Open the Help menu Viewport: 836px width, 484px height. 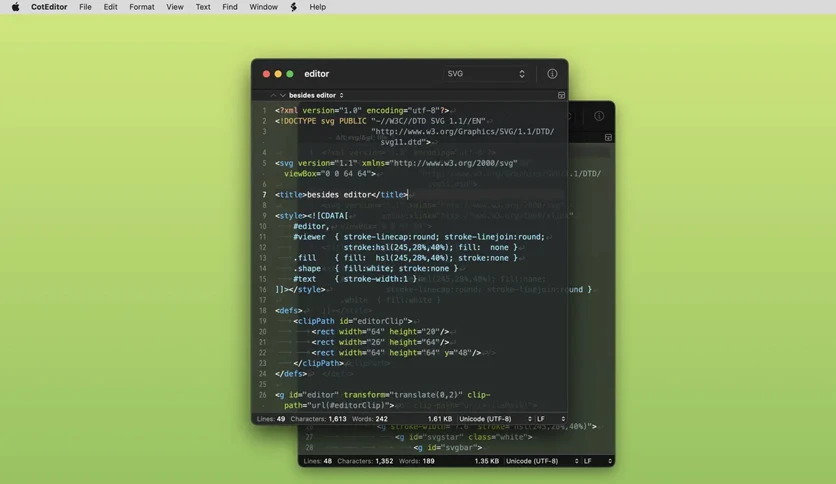click(x=317, y=7)
